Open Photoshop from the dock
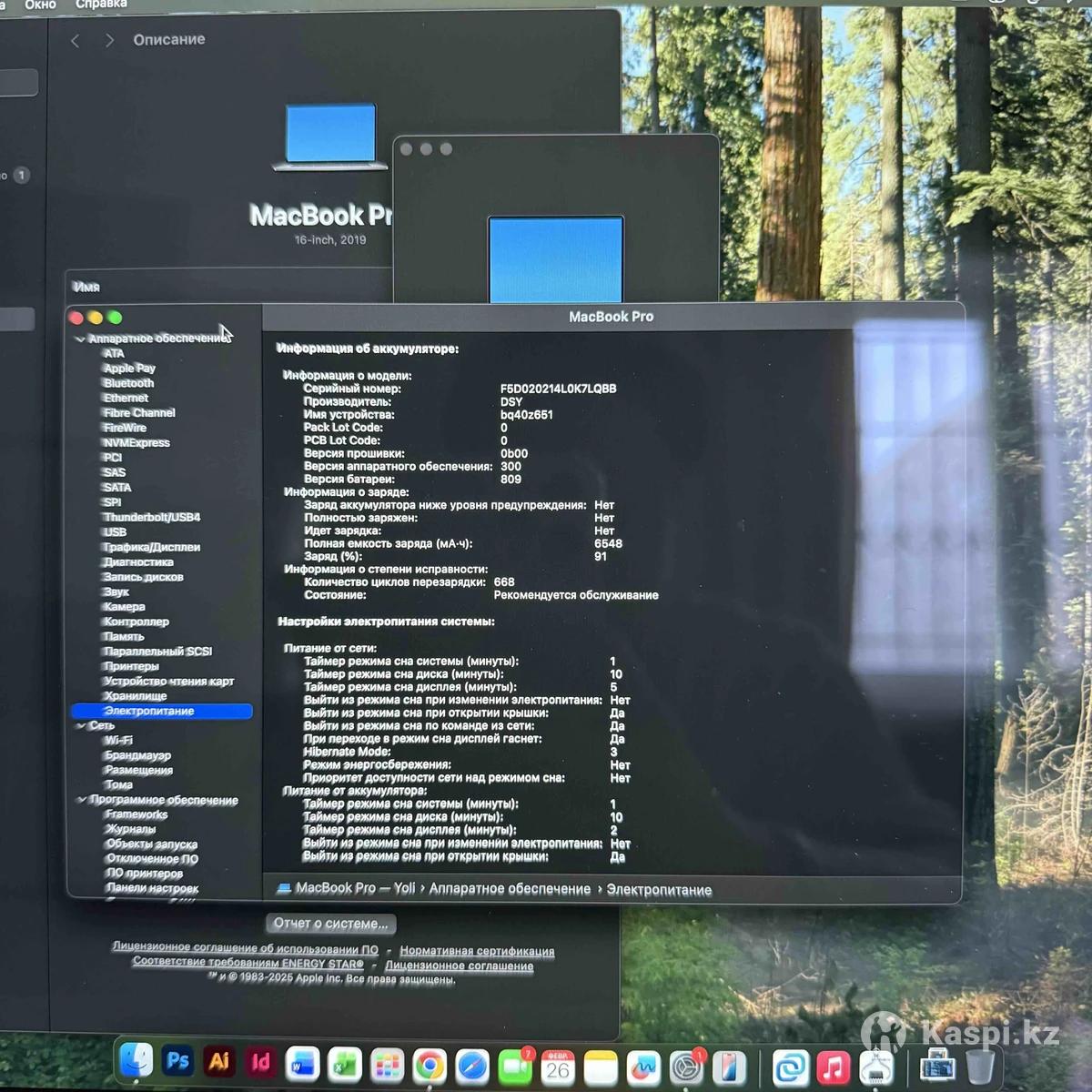 click(178, 1061)
